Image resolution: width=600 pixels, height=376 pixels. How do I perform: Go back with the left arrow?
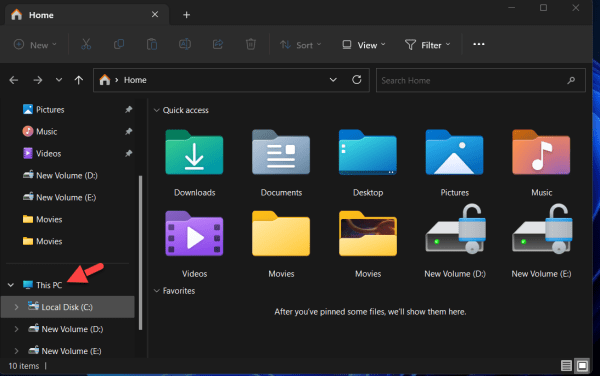14,80
